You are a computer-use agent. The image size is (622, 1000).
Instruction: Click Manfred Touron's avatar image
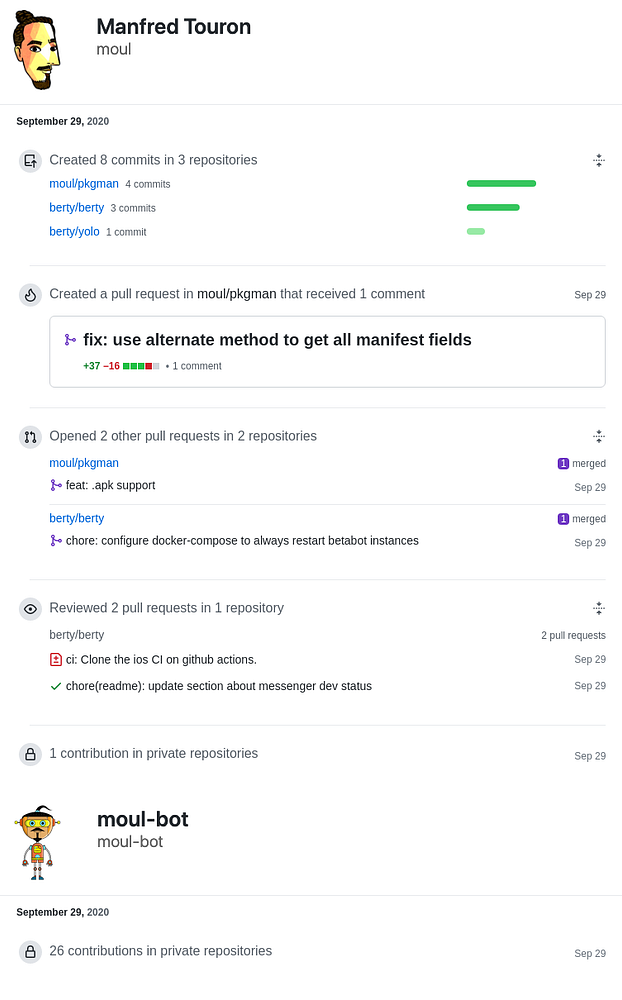pyautogui.click(x=37, y=51)
